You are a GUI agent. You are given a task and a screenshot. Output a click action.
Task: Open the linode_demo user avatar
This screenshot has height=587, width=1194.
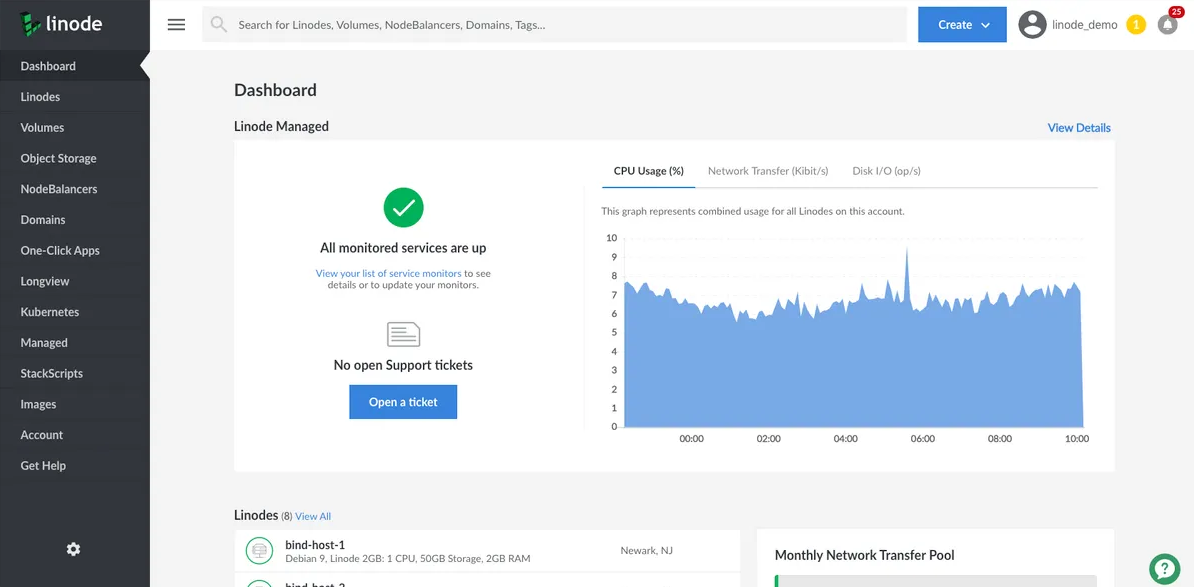click(1033, 25)
